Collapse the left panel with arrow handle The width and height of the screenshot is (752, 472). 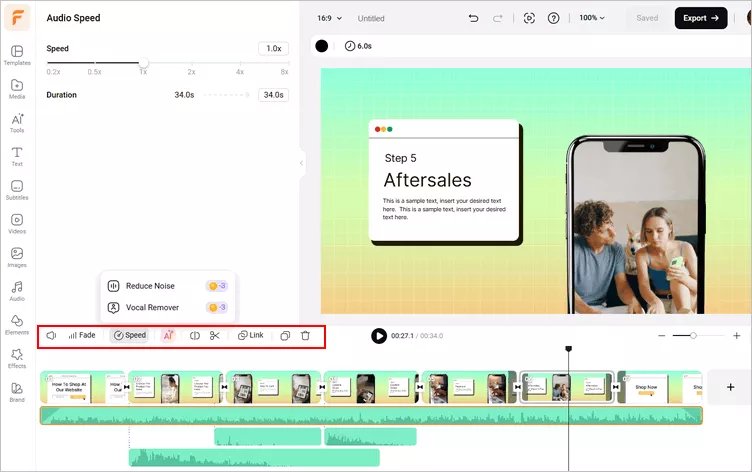302,163
